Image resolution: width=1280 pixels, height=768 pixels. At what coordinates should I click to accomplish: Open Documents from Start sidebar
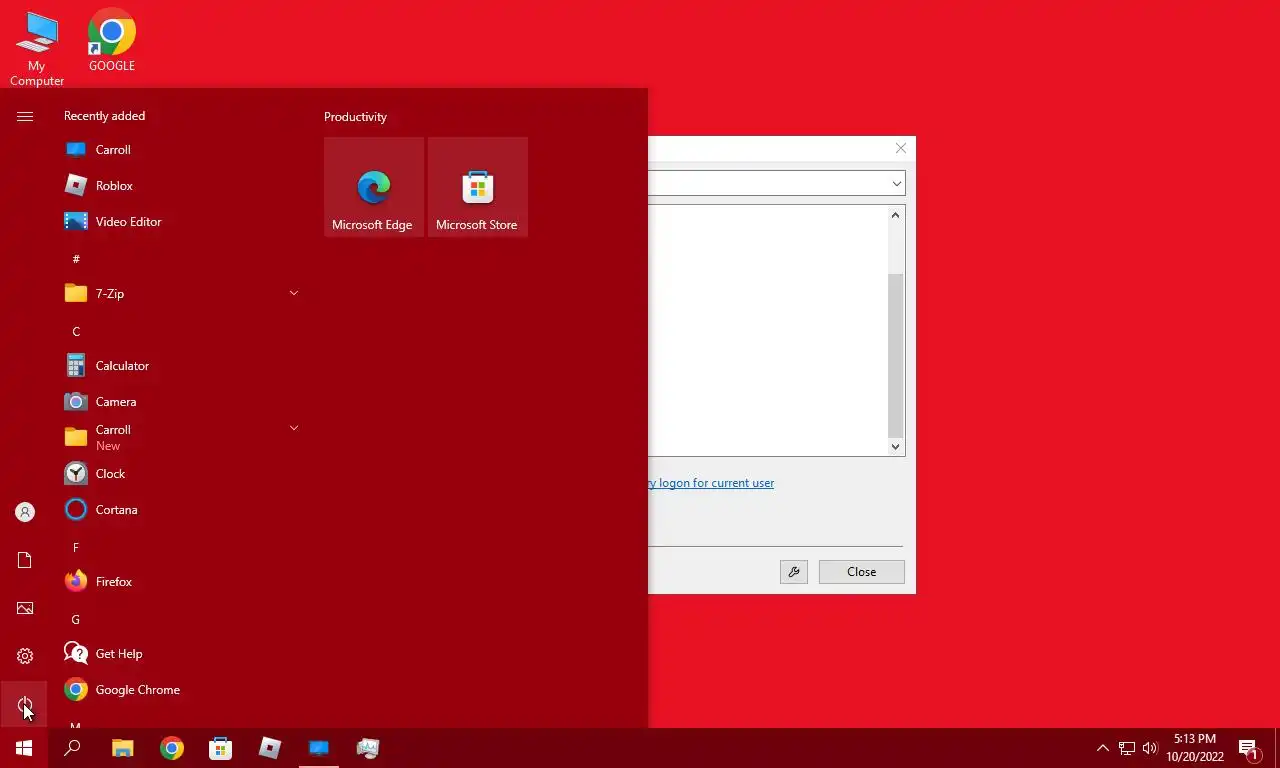pyautogui.click(x=25, y=560)
